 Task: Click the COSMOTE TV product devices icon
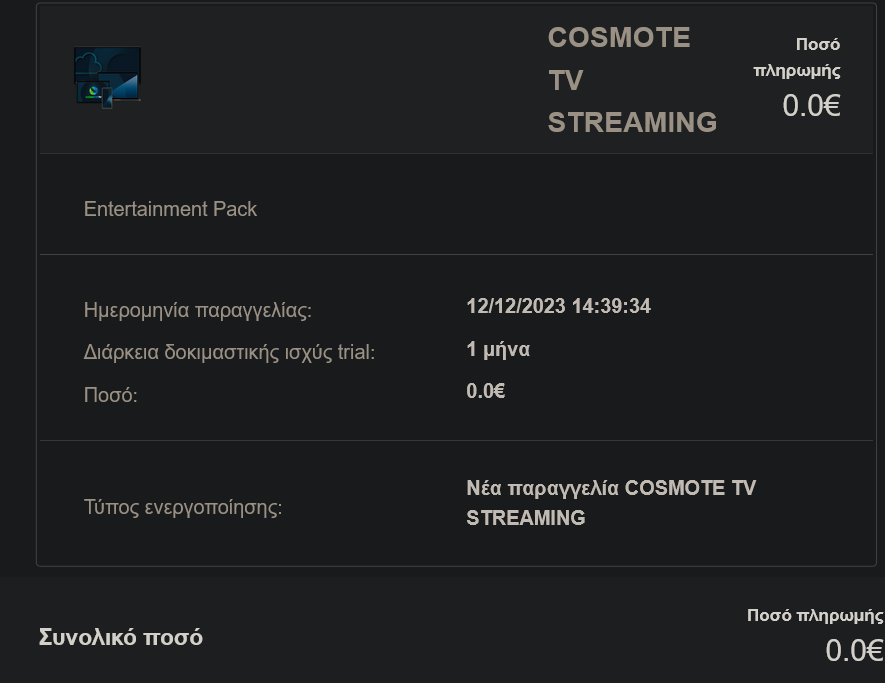click(x=107, y=77)
